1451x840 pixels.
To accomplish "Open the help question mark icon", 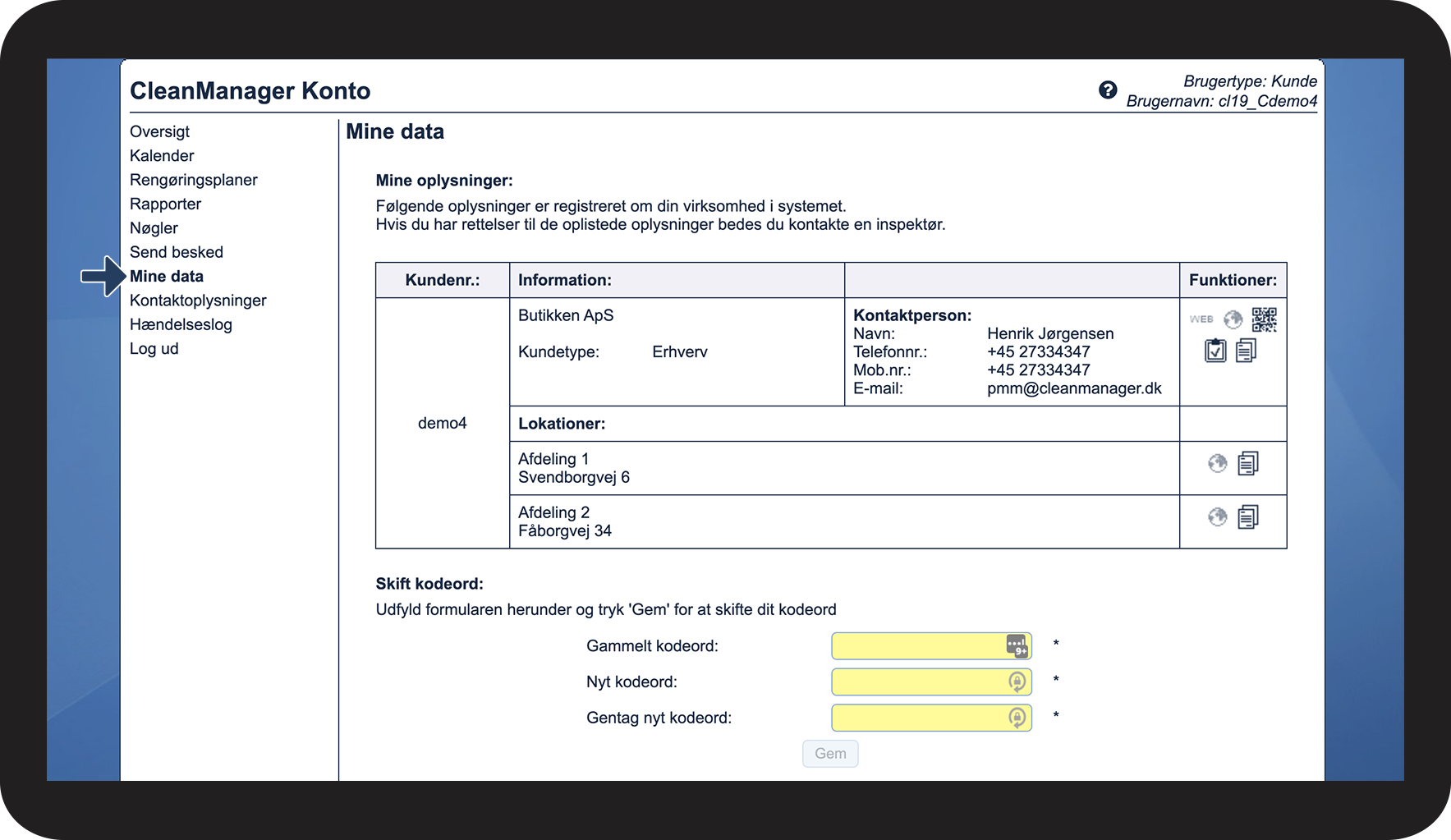I will pyautogui.click(x=1108, y=90).
